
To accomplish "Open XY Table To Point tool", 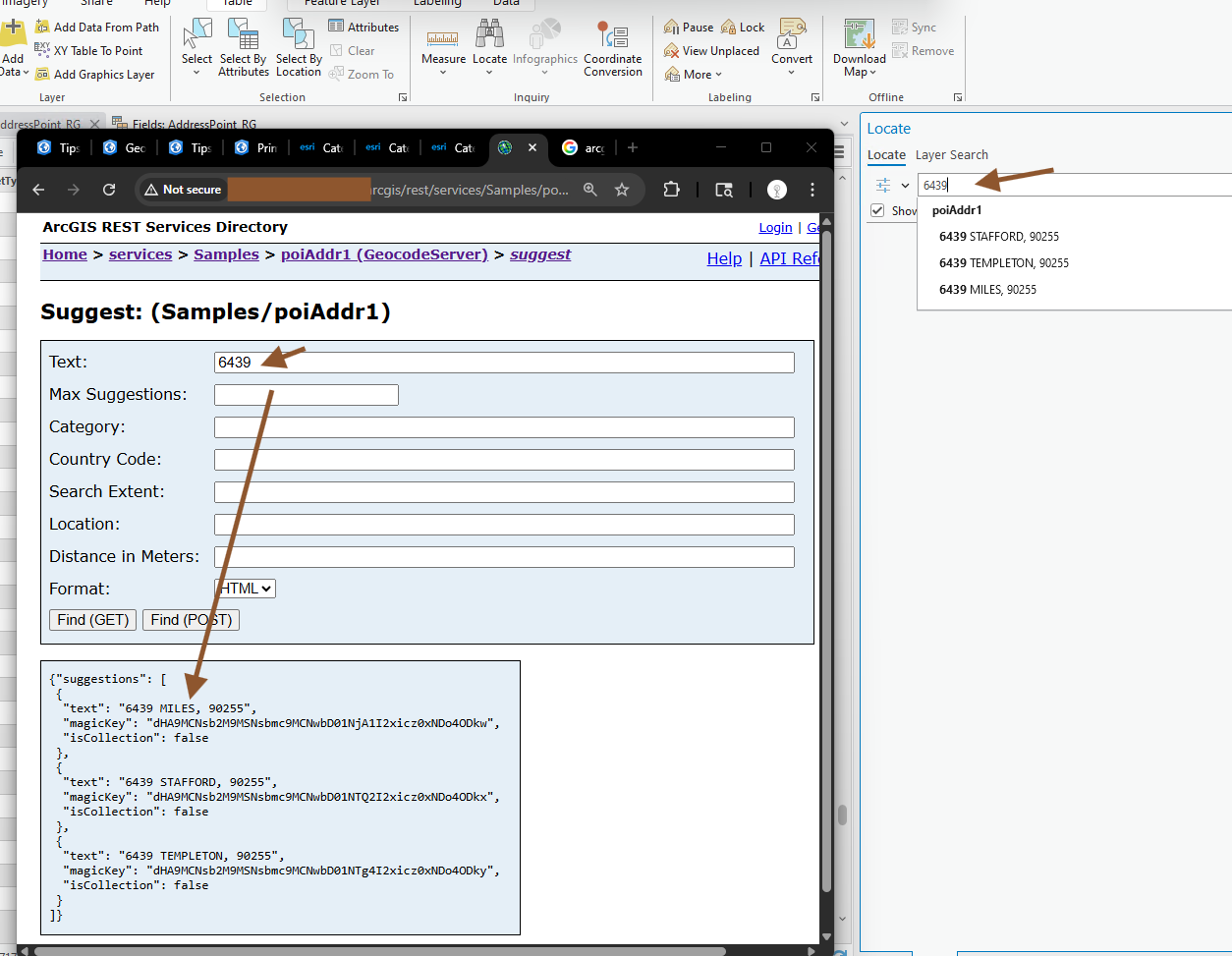I will pyautogui.click(x=88, y=51).
